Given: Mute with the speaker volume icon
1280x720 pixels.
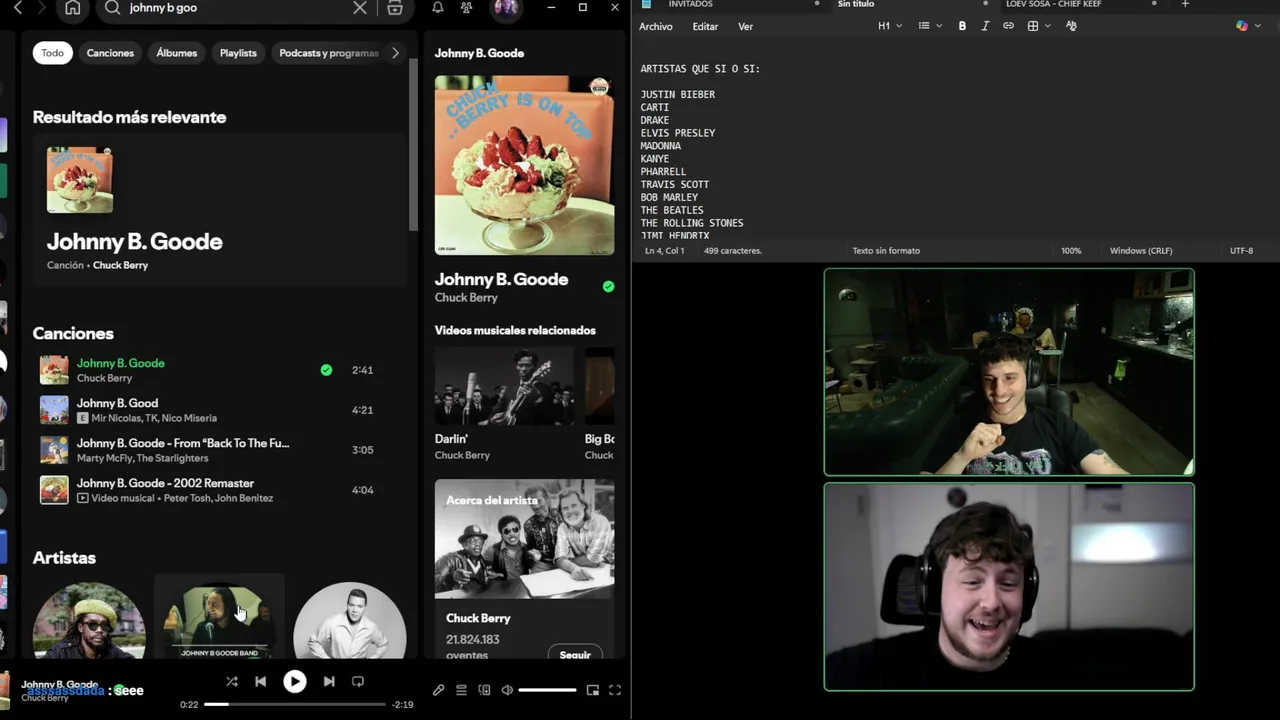Looking at the screenshot, I should [x=507, y=690].
